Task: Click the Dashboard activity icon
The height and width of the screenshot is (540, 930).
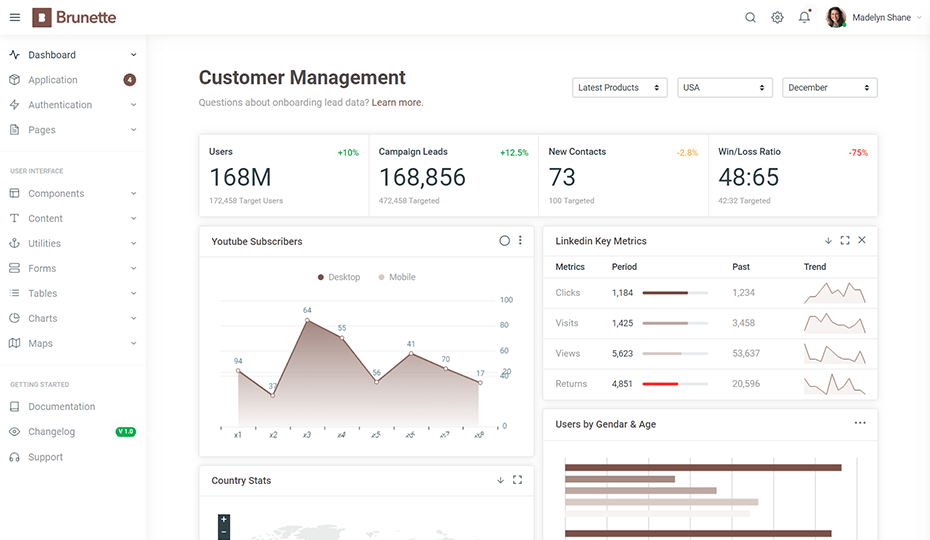Action: (15, 55)
